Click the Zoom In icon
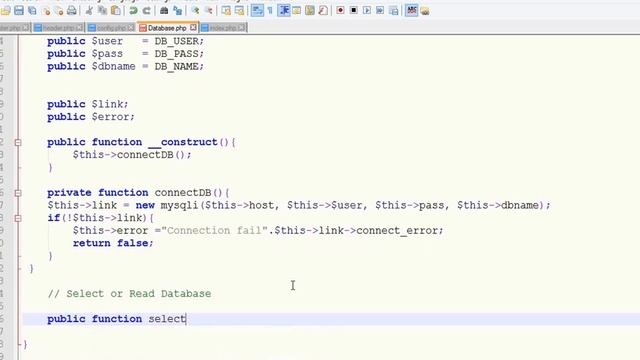This screenshot has width=640, height=360. (x=195, y=10)
